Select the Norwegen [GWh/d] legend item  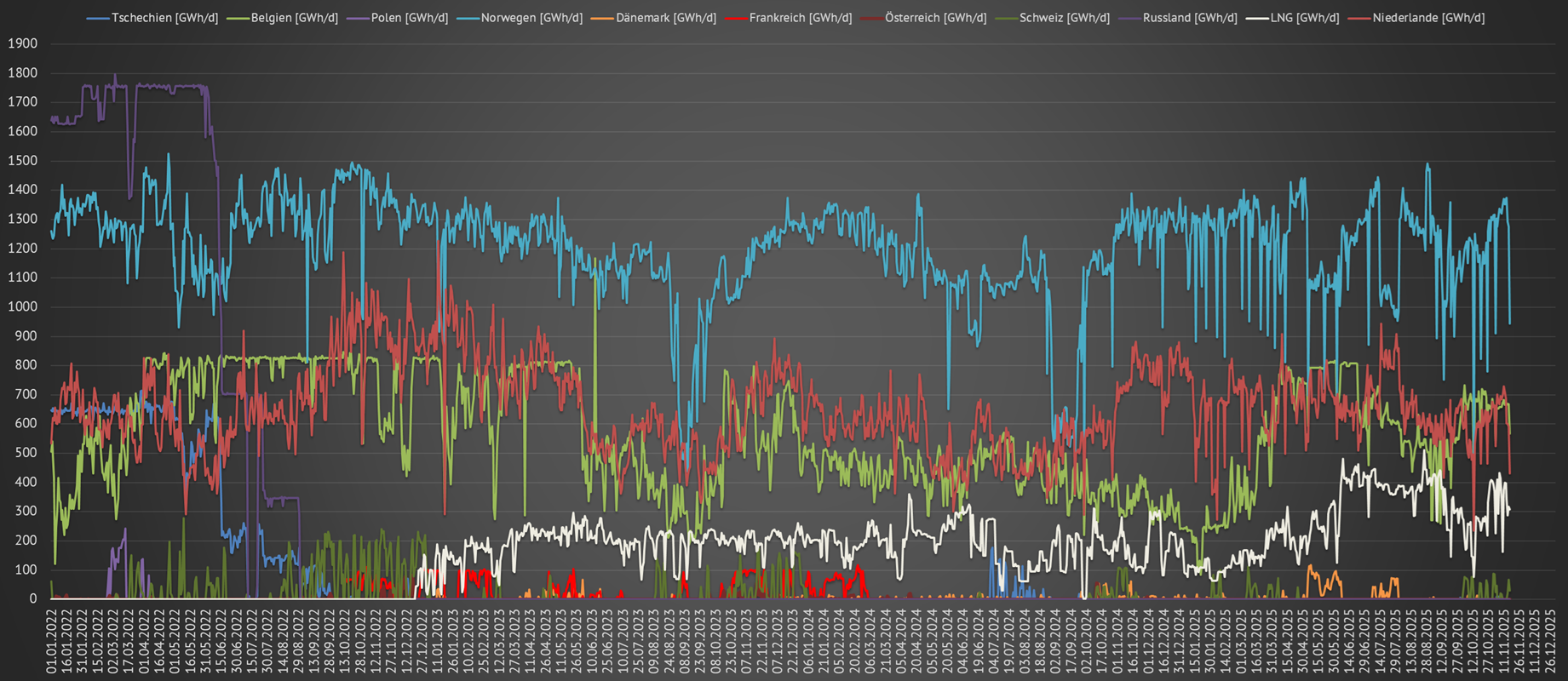(x=531, y=18)
